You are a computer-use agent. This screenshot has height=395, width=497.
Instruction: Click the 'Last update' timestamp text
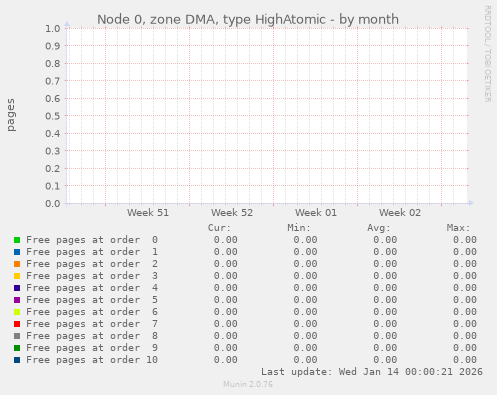[x=372, y=372]
